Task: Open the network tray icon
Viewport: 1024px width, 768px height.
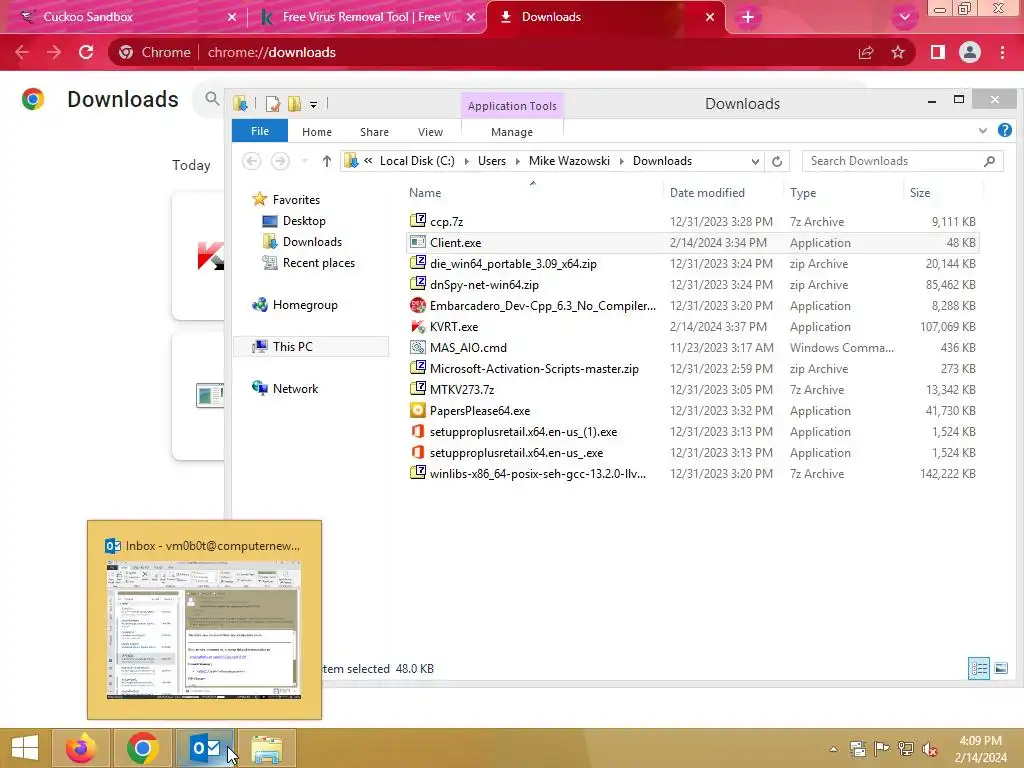Action: point(906,749)
